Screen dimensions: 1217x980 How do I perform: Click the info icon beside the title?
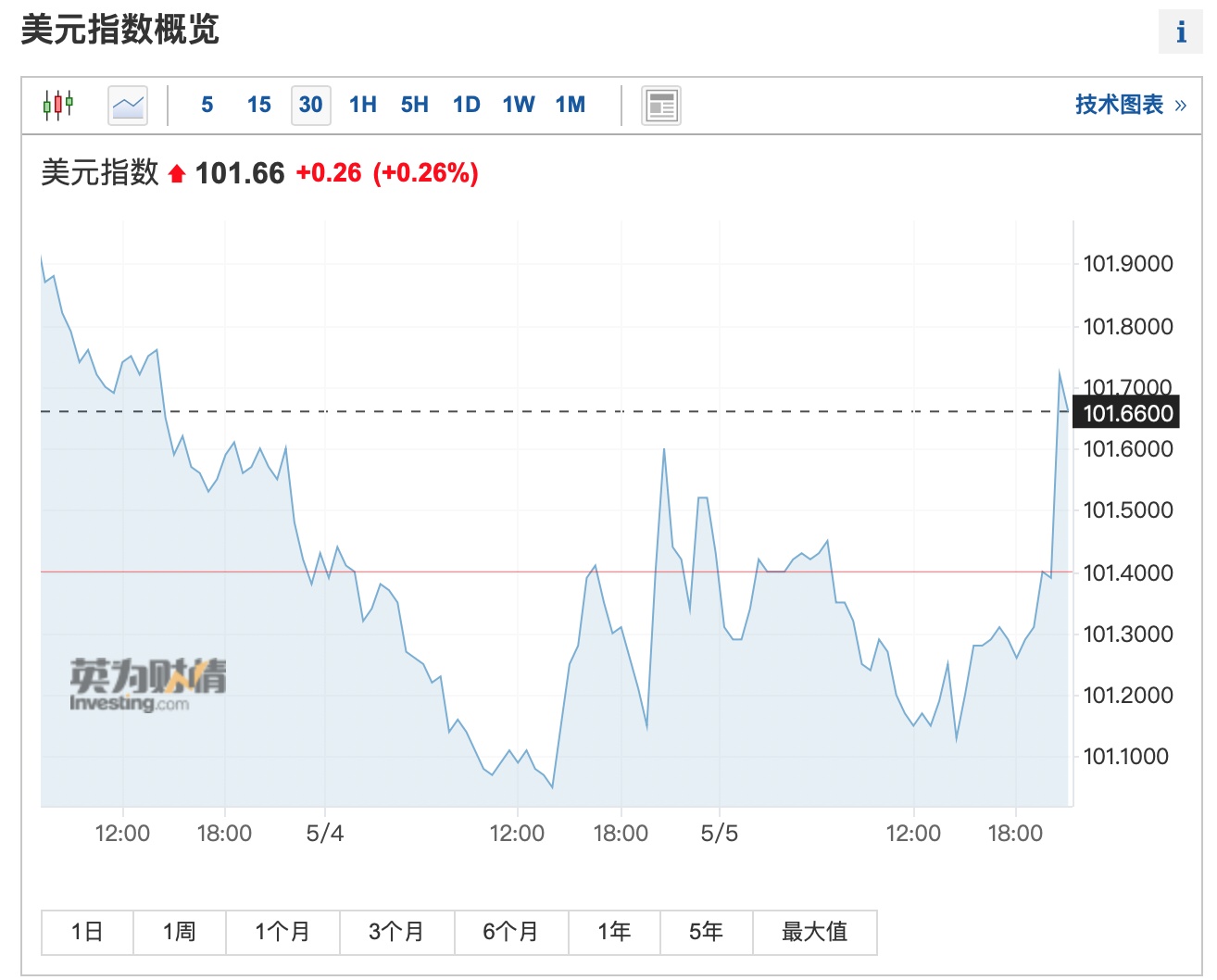click(1180, 32)
